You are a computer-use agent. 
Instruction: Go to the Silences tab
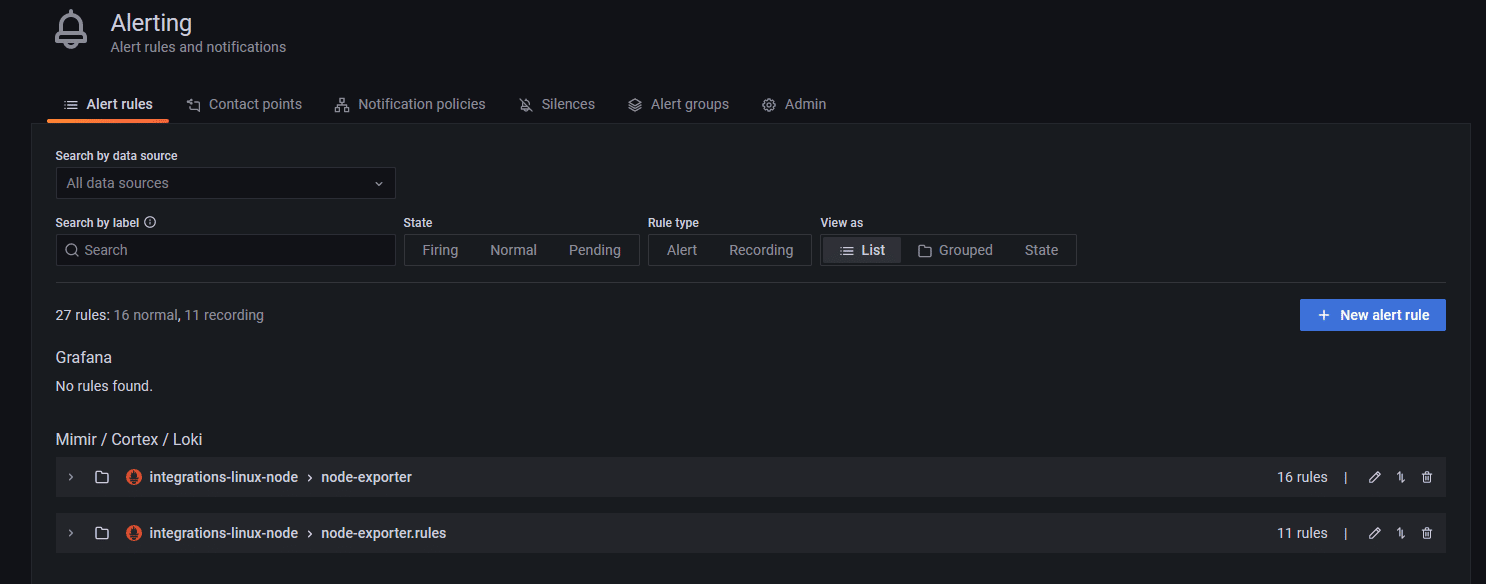coord(557,104)
